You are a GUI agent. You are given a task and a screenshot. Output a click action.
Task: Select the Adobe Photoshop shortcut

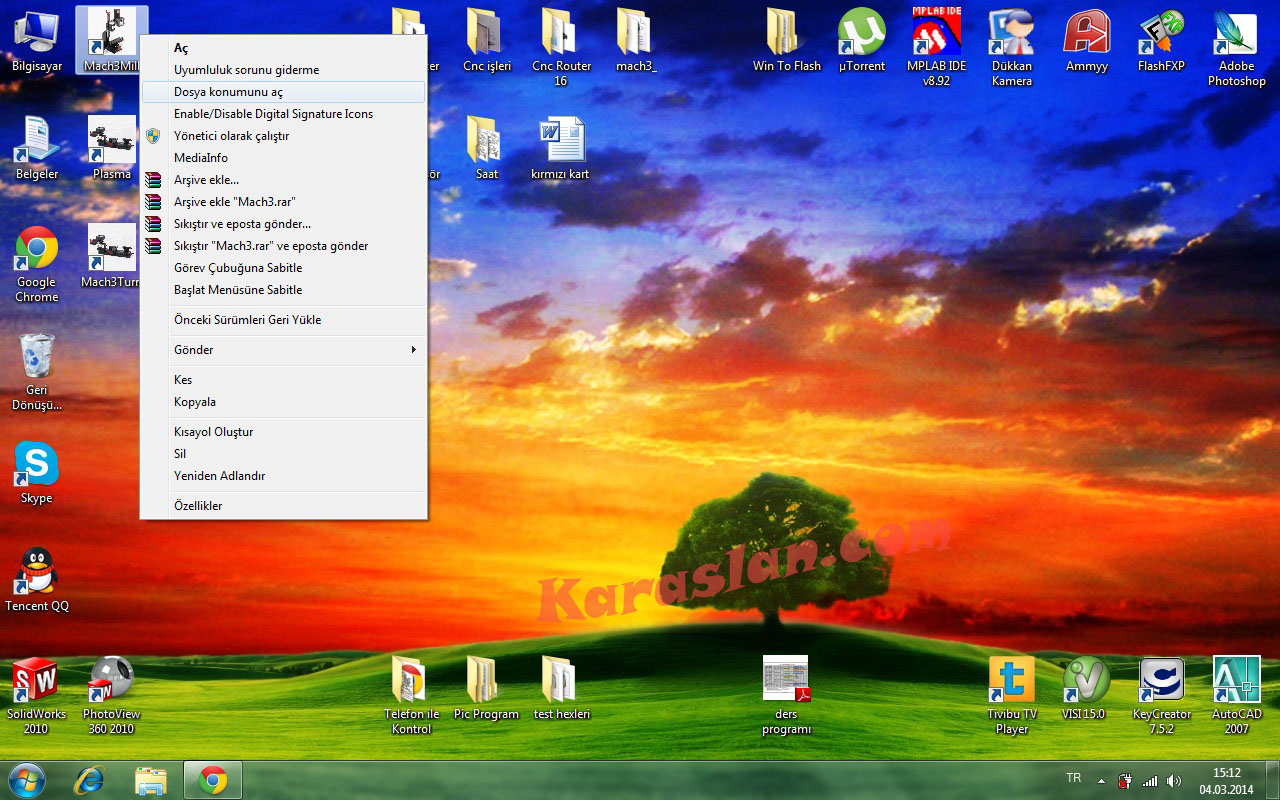click(1236, 48)
